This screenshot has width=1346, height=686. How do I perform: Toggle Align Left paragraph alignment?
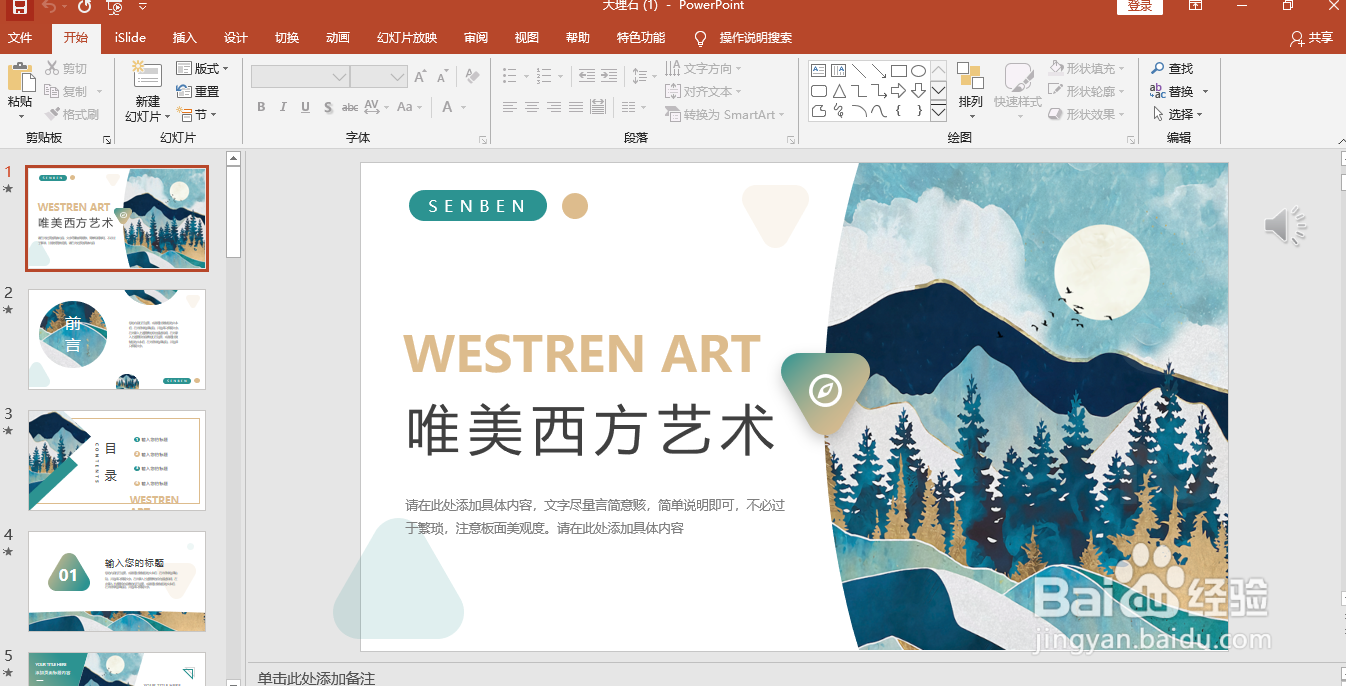[x=510, y=107]
